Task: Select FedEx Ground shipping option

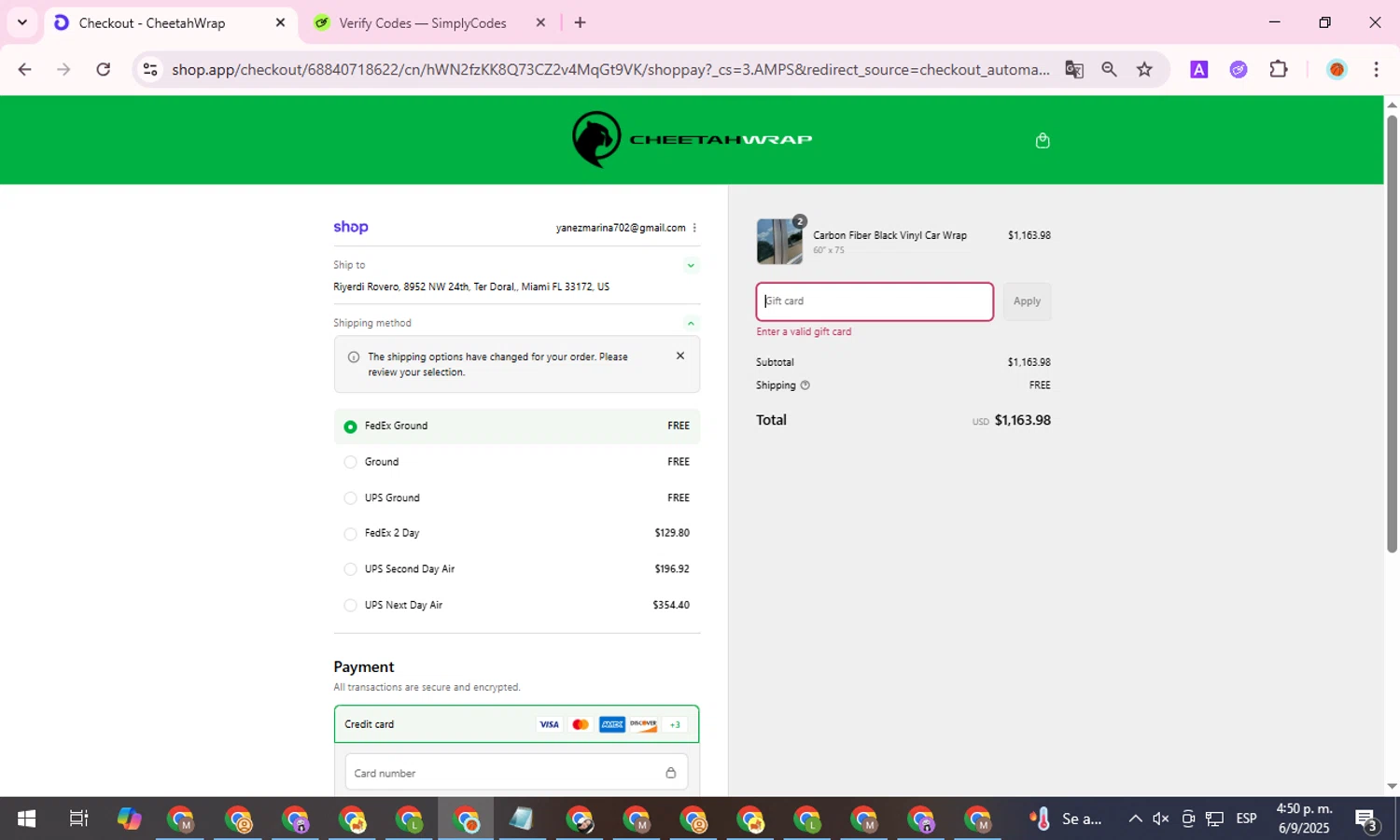Action: pyautogui.click(x=517, y=426)
